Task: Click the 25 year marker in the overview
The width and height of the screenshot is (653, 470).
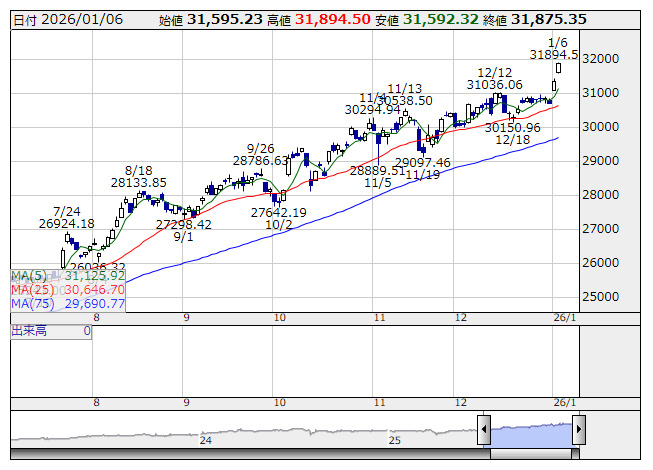Action: point(394,440)
